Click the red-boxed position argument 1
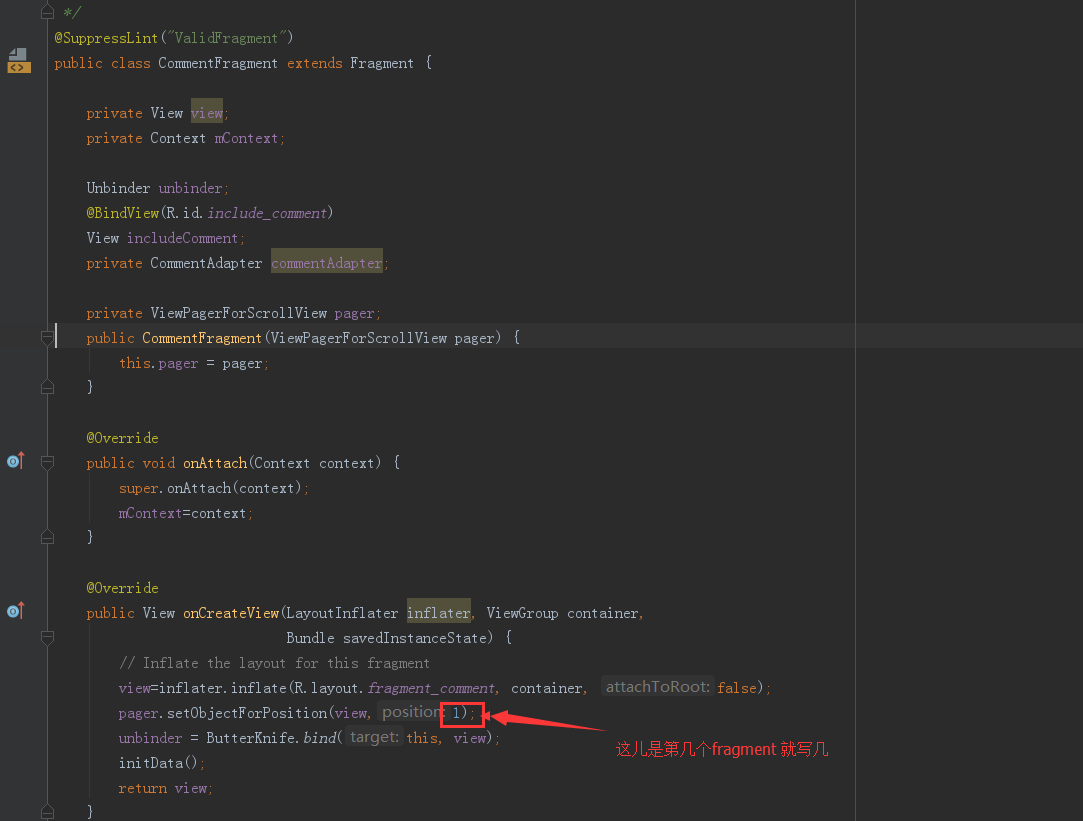Image resolution: width=1083 pixels, height=821 pixels. [x=460, y=713]
